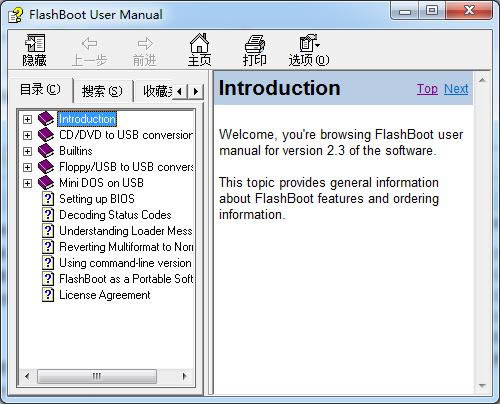This screenshot has height=404, width=500.
Task: Click the book icon beside CD/DVD to USB
Action: [46, 135]
